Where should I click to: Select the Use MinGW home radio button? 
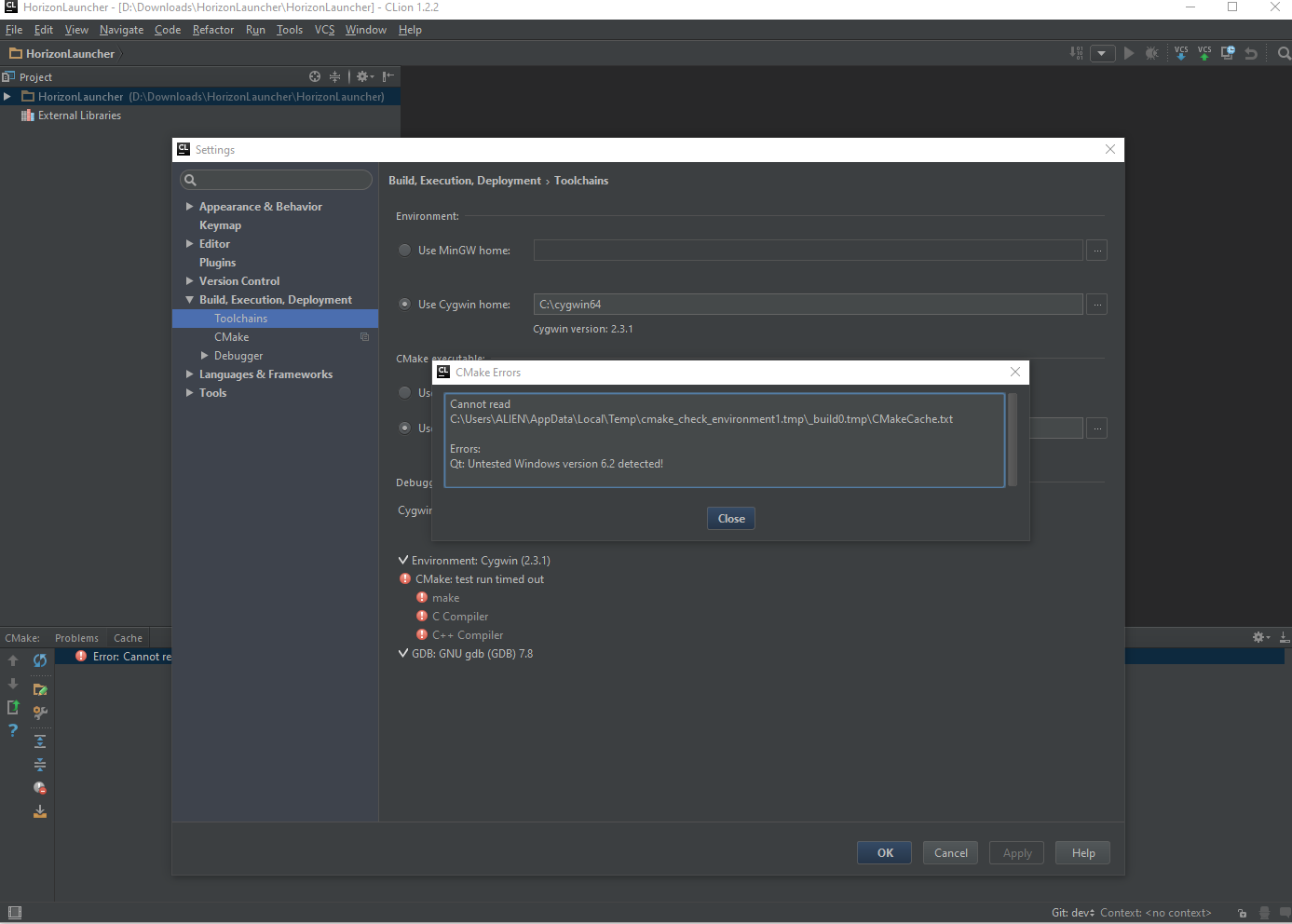point(404,250)
